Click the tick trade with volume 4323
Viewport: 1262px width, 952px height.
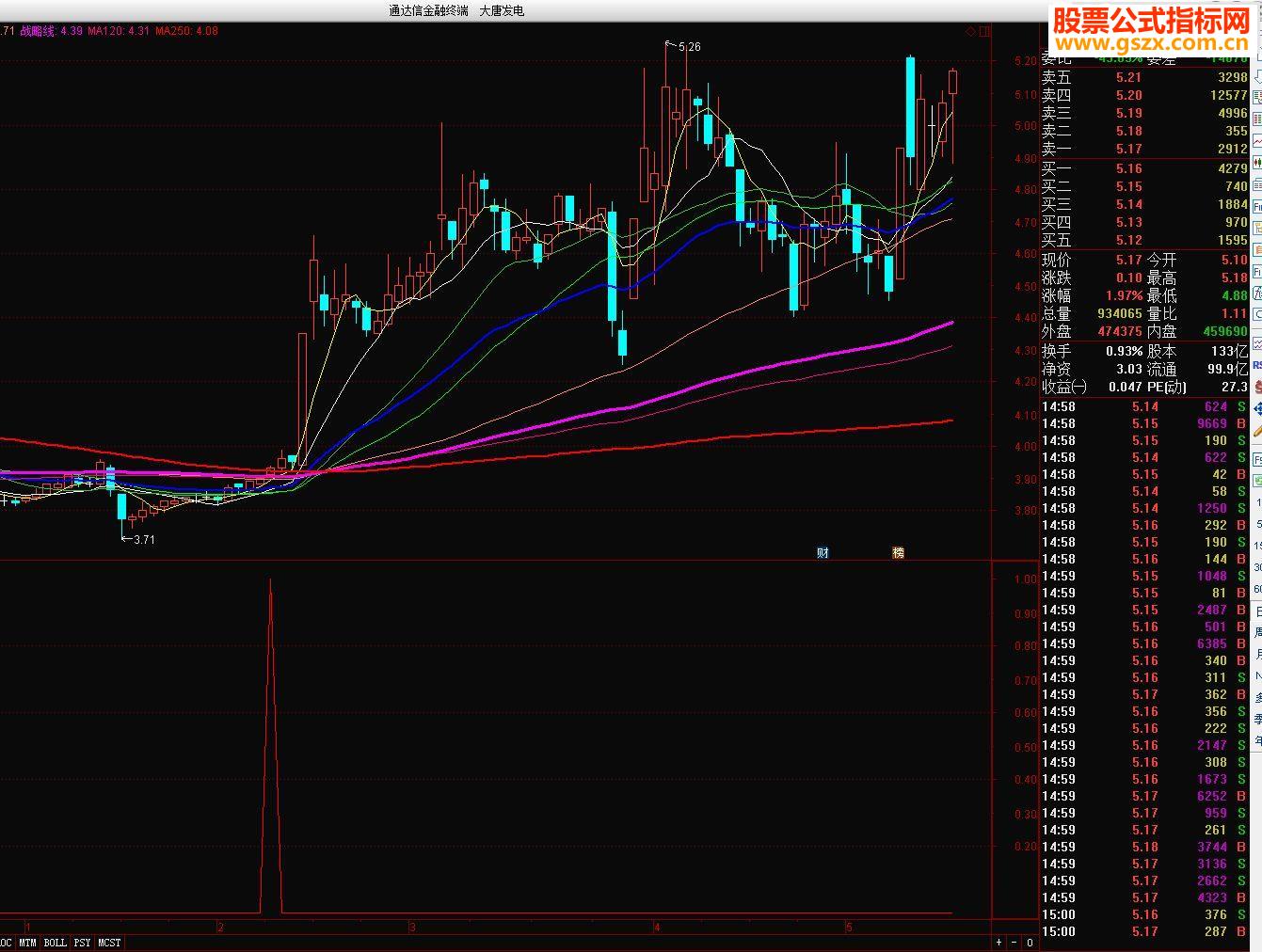pyautogui.click(x=1144, y=897)
